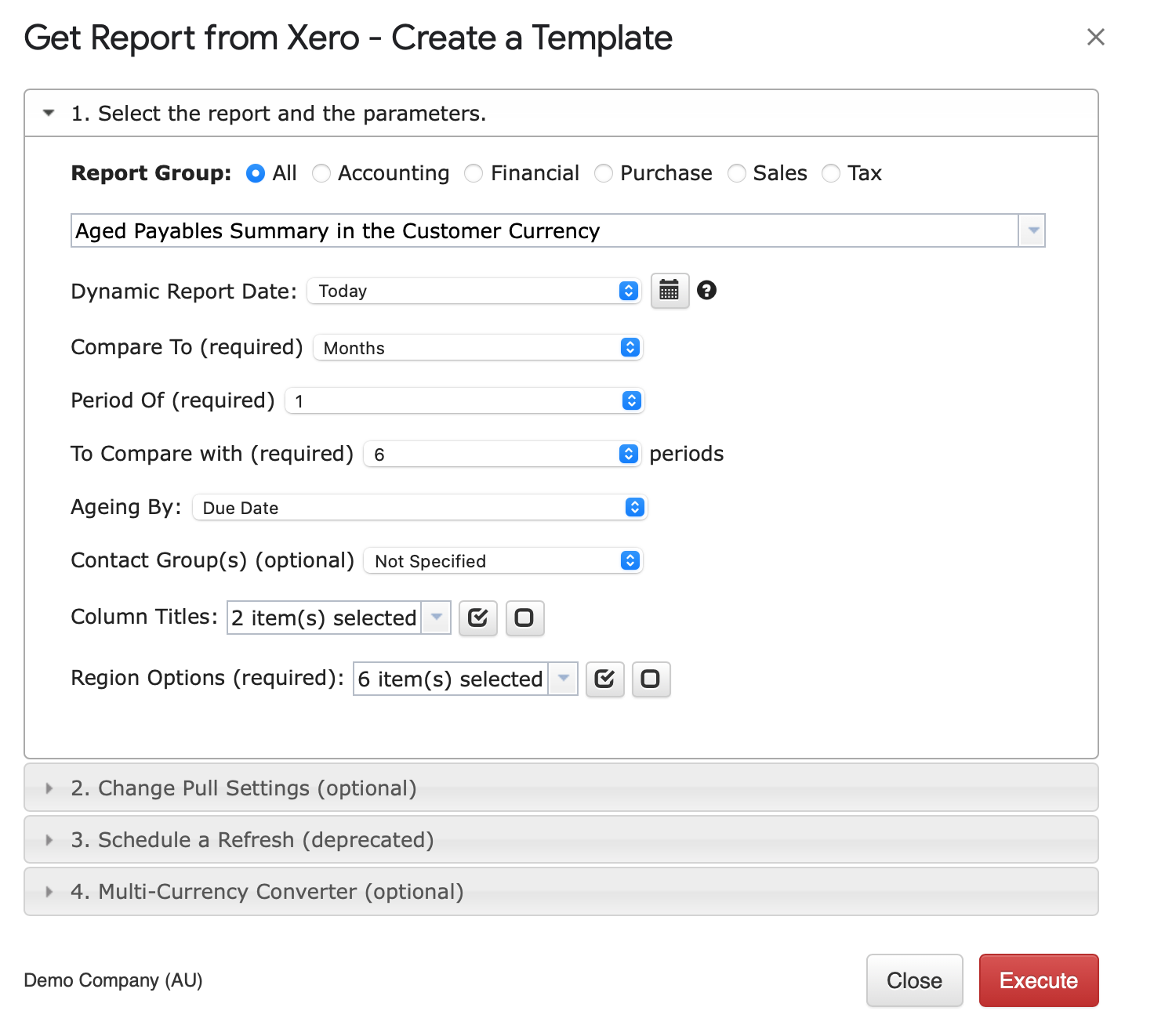Change To Compare with periods dropdown
The height and width of the screenshot is (1036, 1154).
(502, 454)
